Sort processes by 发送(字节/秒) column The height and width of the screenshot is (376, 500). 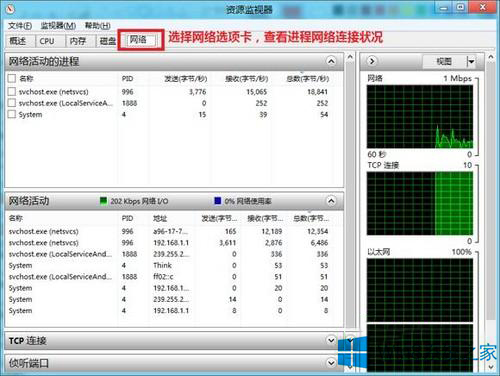click(185, 79)
